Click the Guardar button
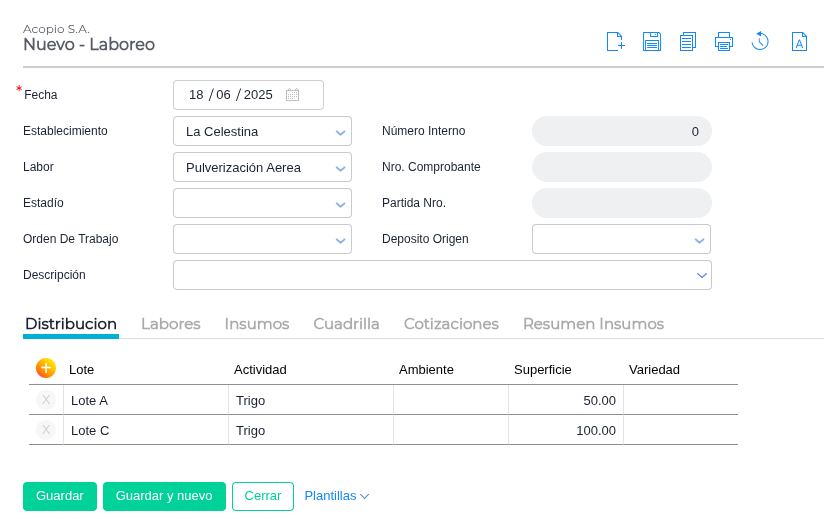 [60, 496]
